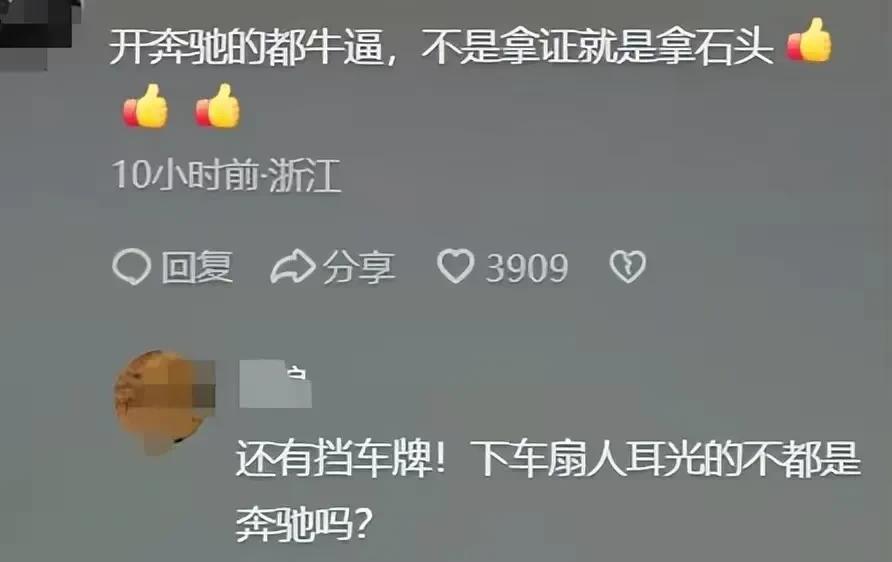Viewport: 892px width, 562px height.
Task: Dislike the comment with the broken heart icon
Action: coord(627,266)
